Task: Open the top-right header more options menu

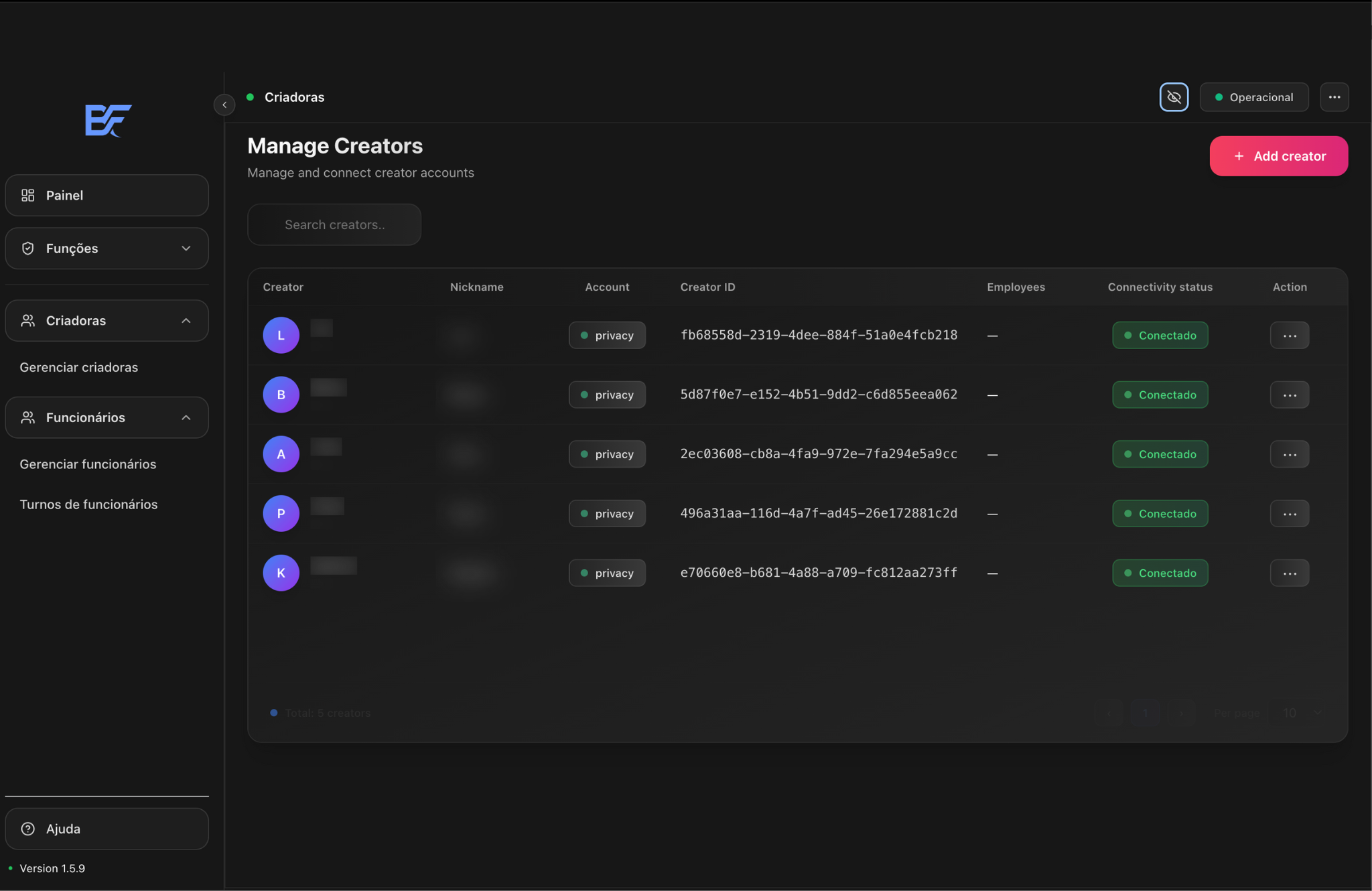Action: 1334,97
